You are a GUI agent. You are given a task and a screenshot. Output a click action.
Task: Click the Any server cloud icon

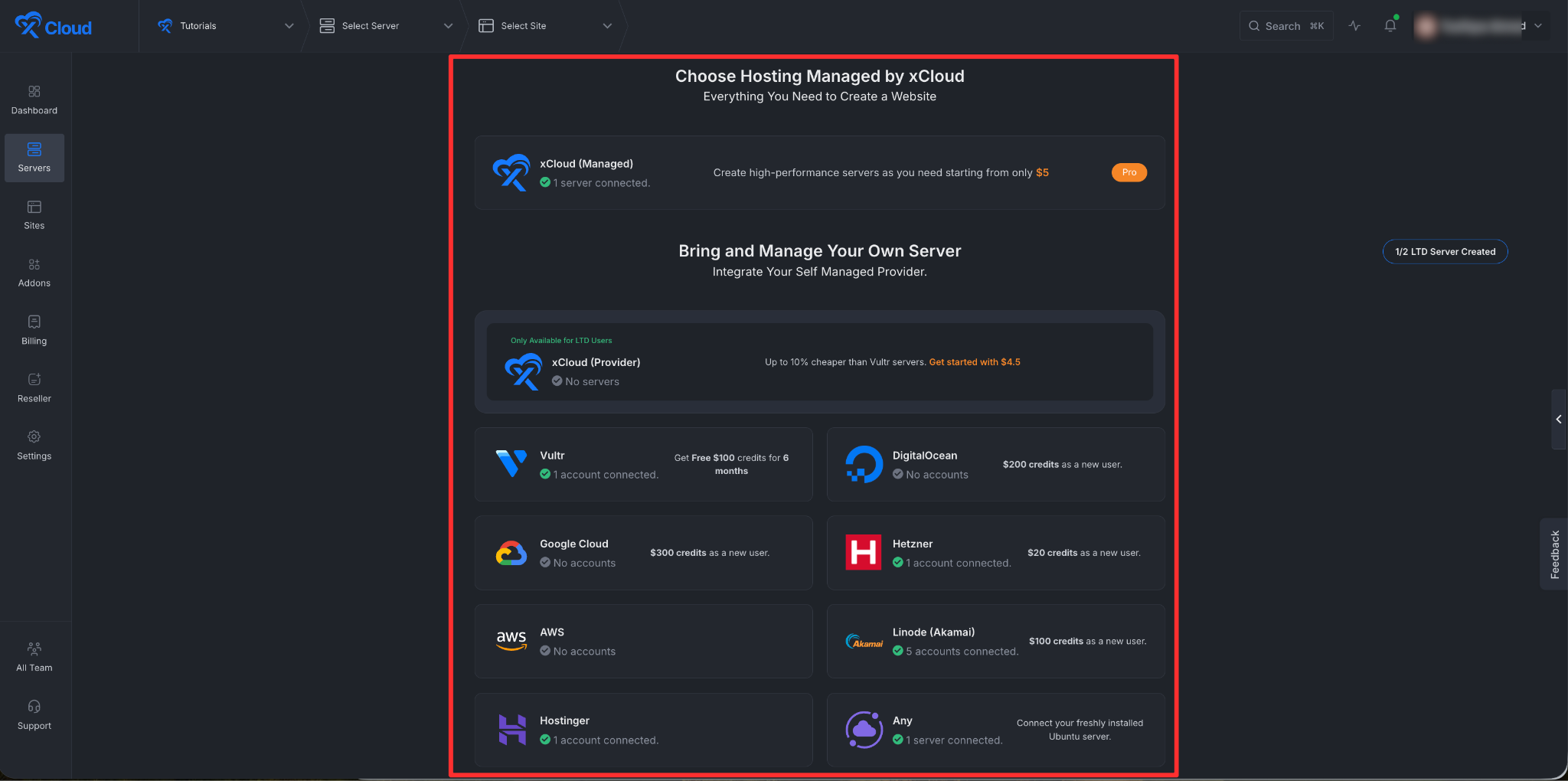864,730
